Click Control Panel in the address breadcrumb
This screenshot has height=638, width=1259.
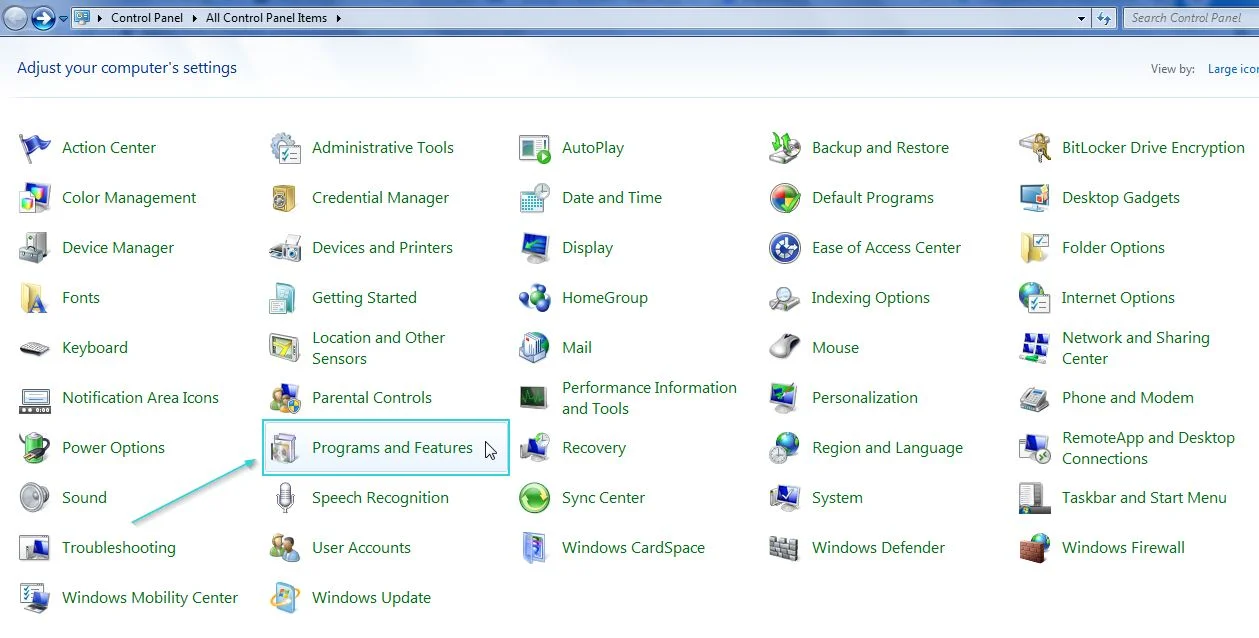[x=147, y=18]
